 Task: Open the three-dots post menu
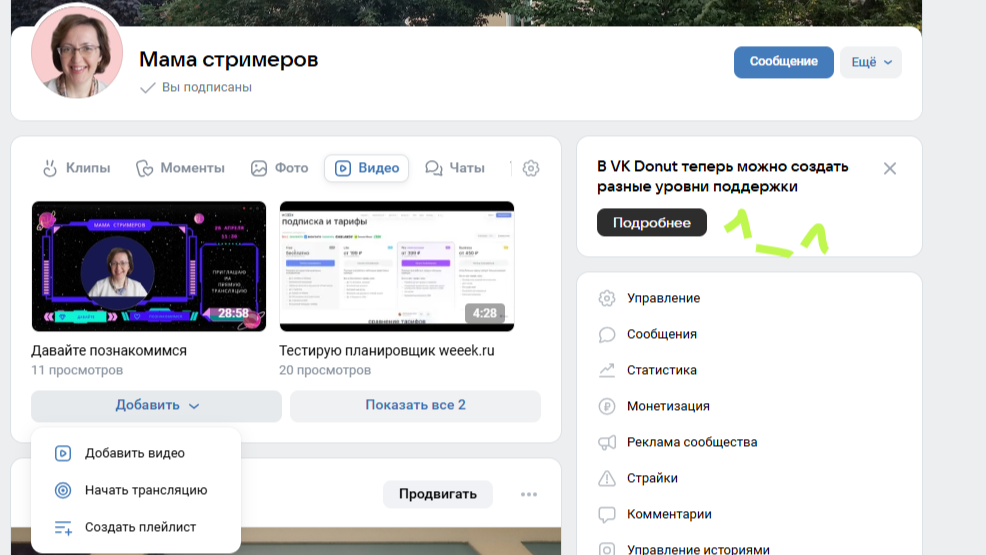529,495
